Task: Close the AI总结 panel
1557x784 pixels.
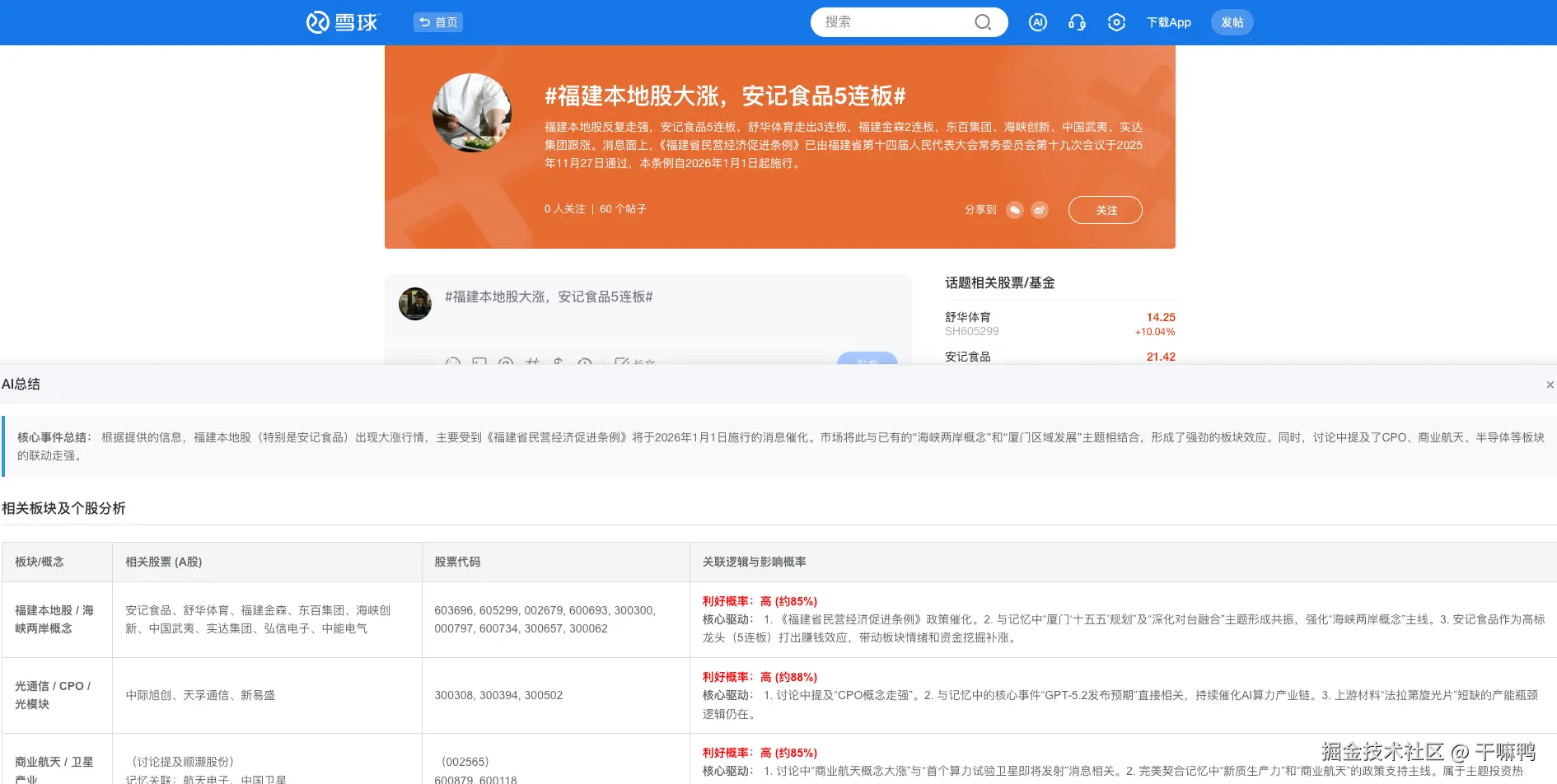Action: (1550, 384)
